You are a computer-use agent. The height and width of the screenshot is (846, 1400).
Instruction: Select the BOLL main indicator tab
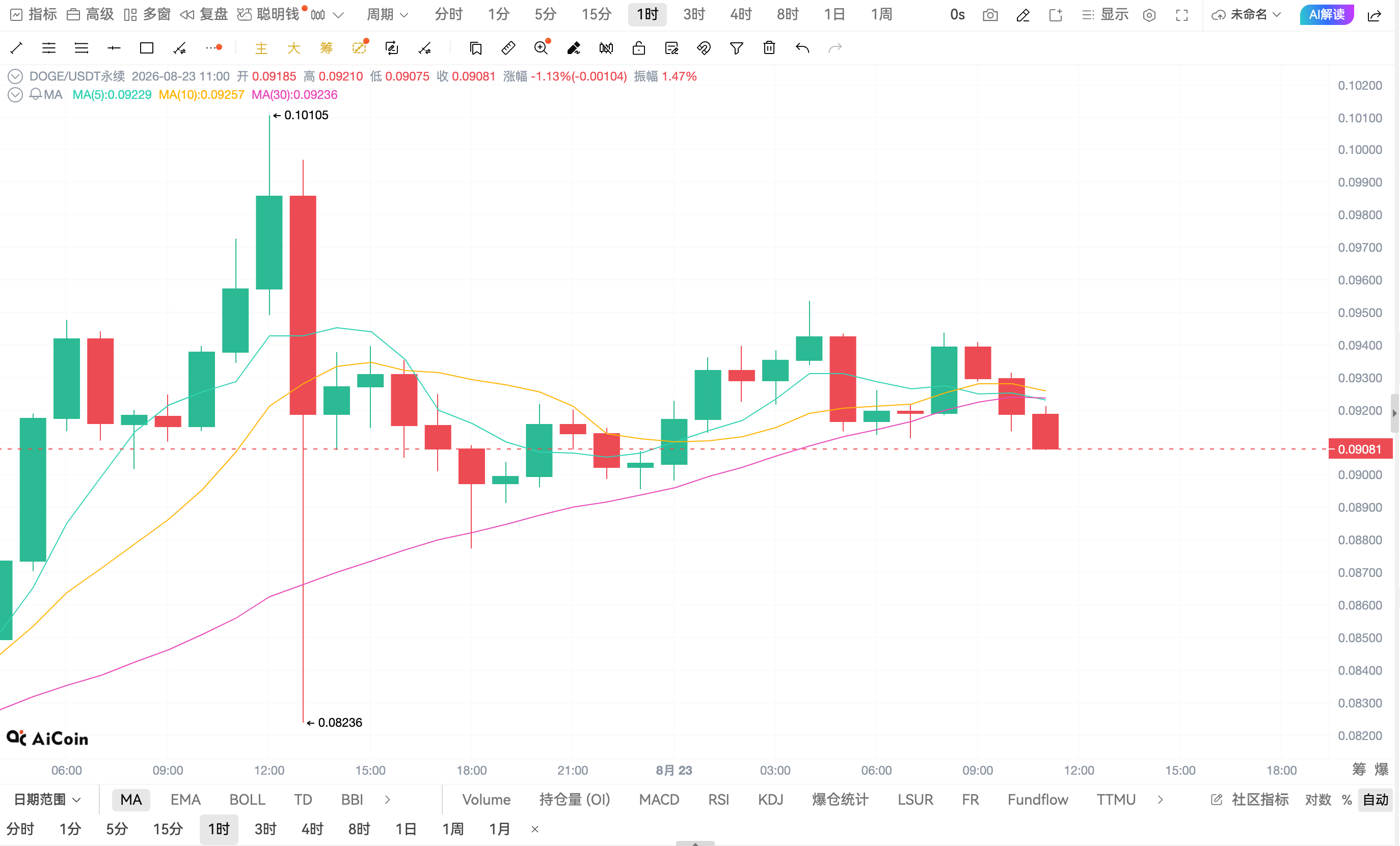(247, 800)
